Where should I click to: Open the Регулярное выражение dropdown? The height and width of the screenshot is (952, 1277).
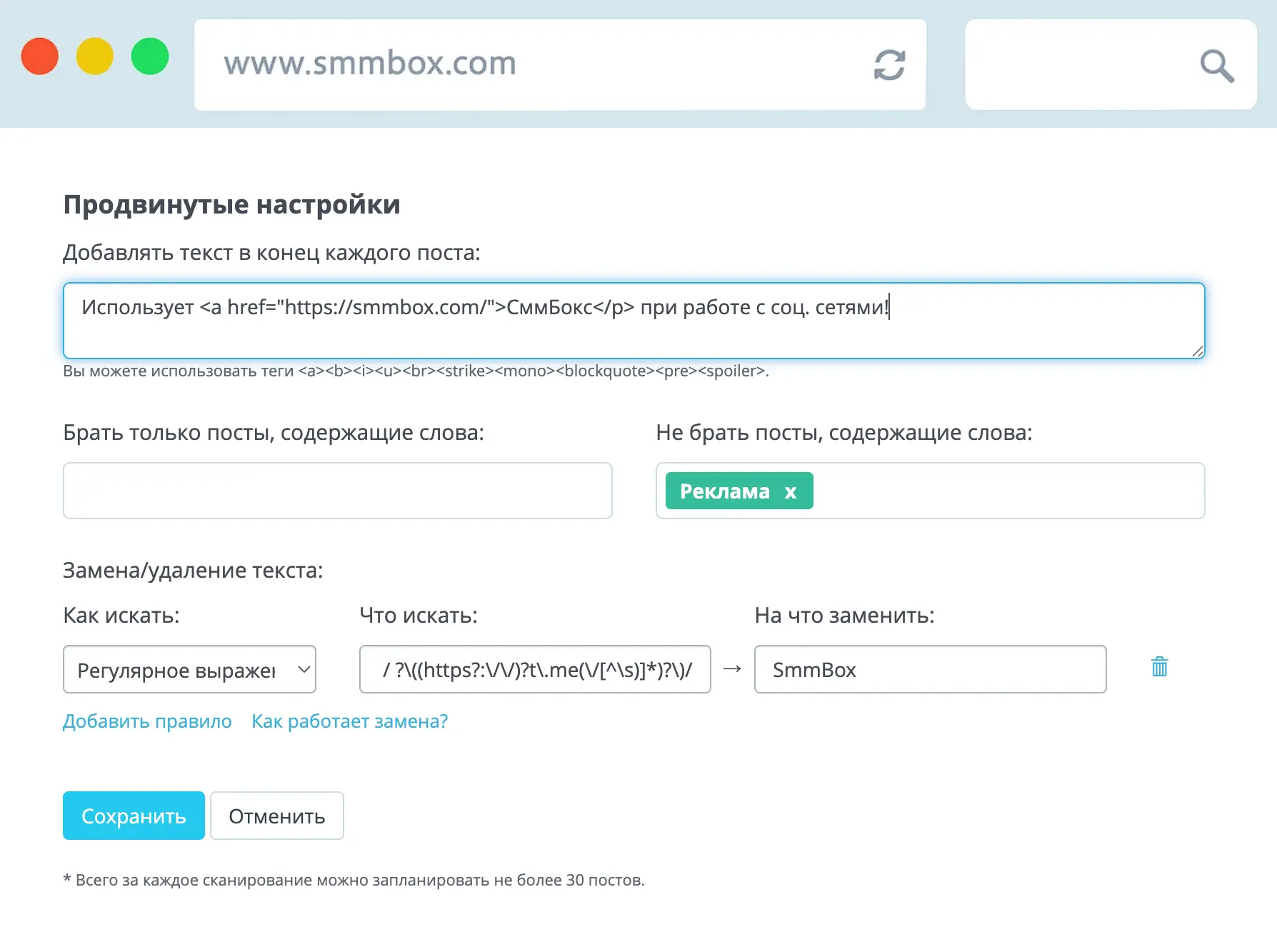coord(189,669)
